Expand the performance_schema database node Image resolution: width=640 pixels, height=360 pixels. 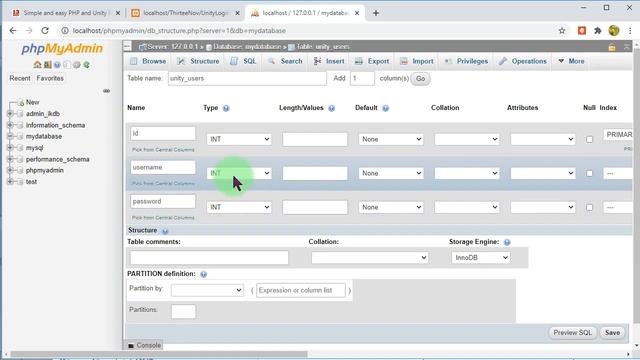tap(10, 159)
